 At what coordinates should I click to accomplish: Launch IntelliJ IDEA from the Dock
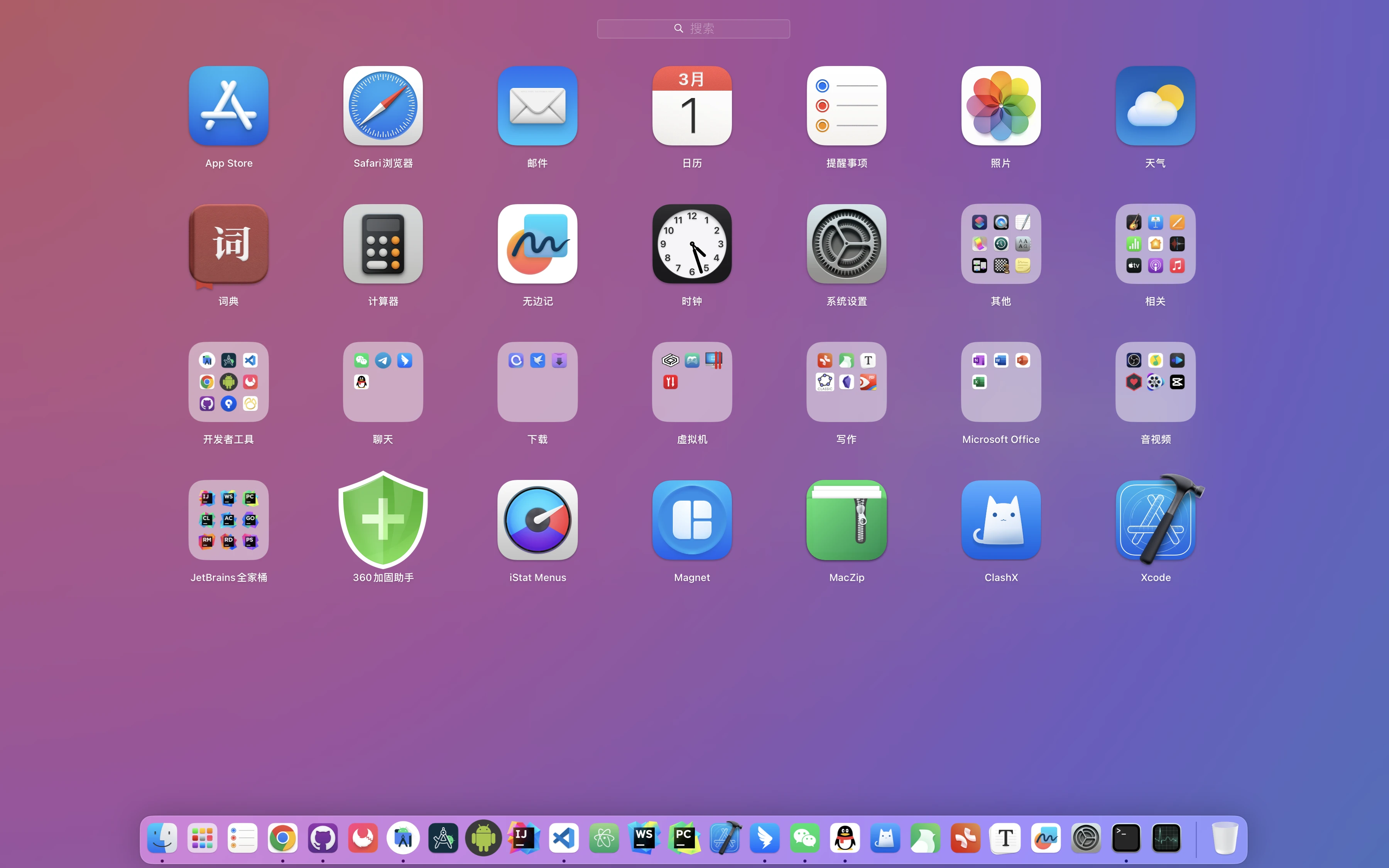click(524, 838)
